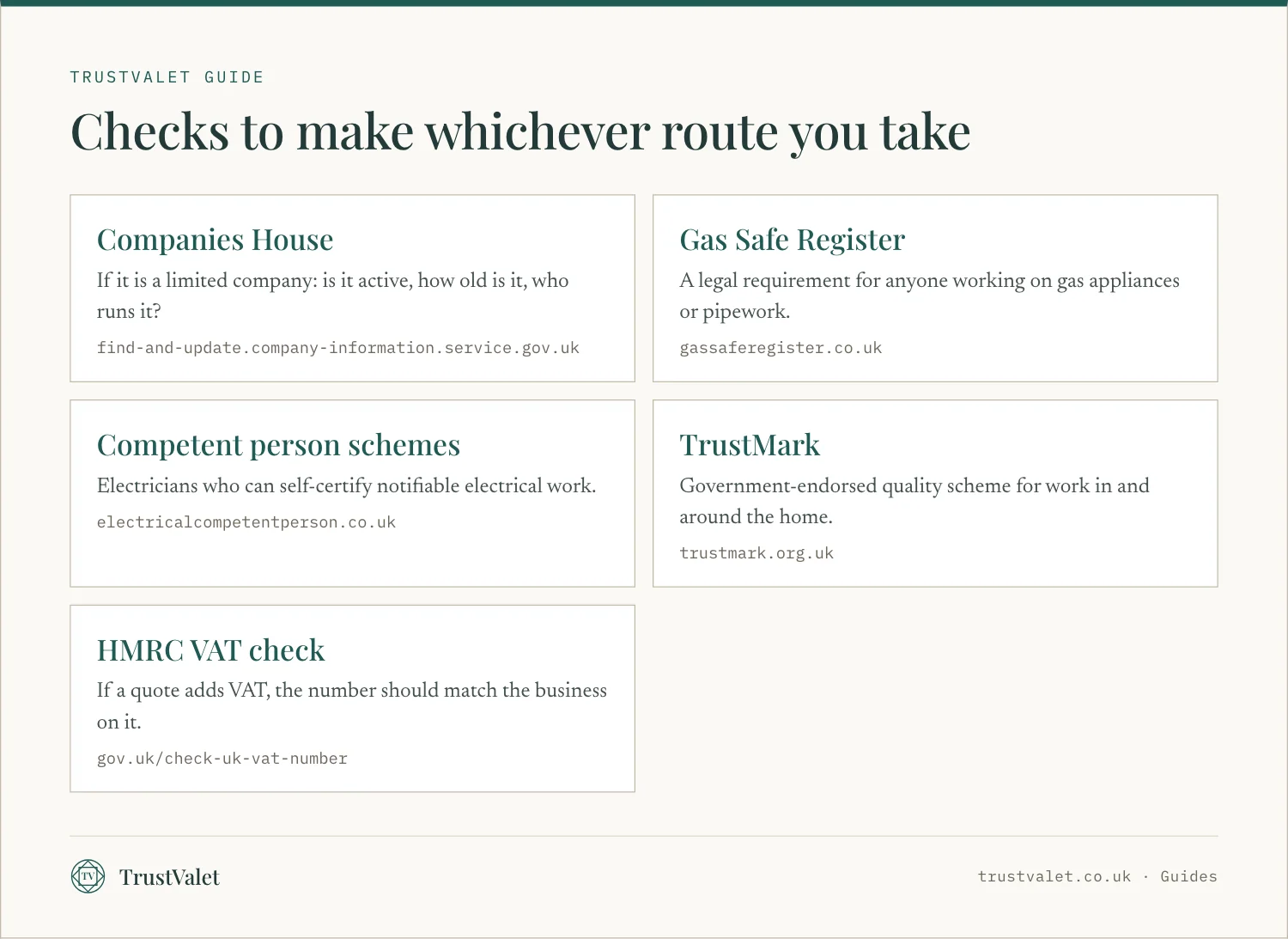Click the TrustValet wordmark in footer
Viewport: 1288px width, 939px height.
point(169,877)
